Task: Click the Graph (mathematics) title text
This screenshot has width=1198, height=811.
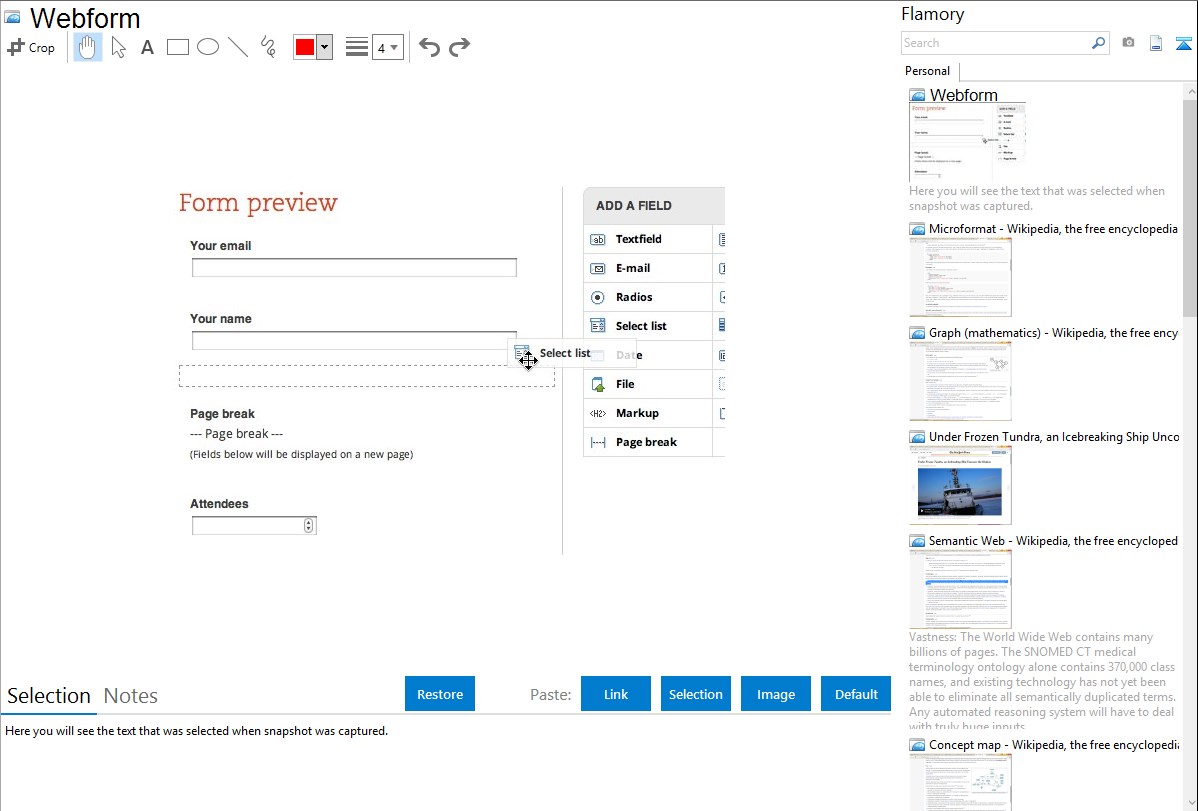Action: tap(1054, 333)
